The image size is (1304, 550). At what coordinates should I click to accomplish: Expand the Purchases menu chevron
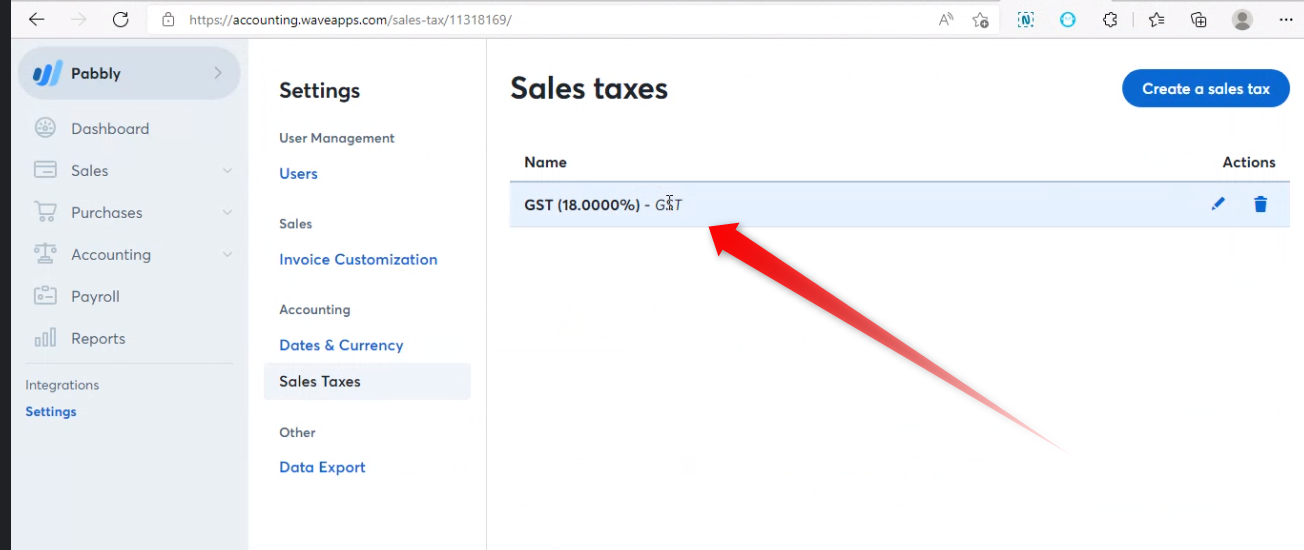pos(227,213)
